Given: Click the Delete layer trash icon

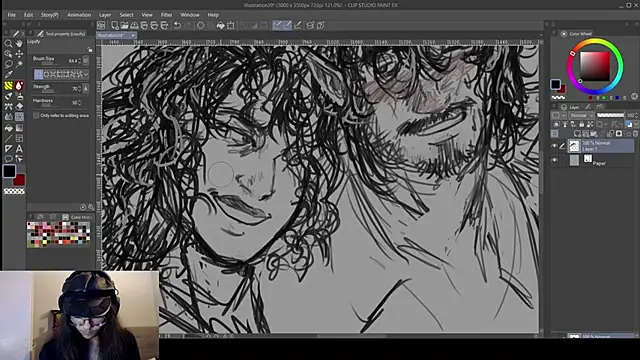Looking at the screenshot, I should click(635, 133).
